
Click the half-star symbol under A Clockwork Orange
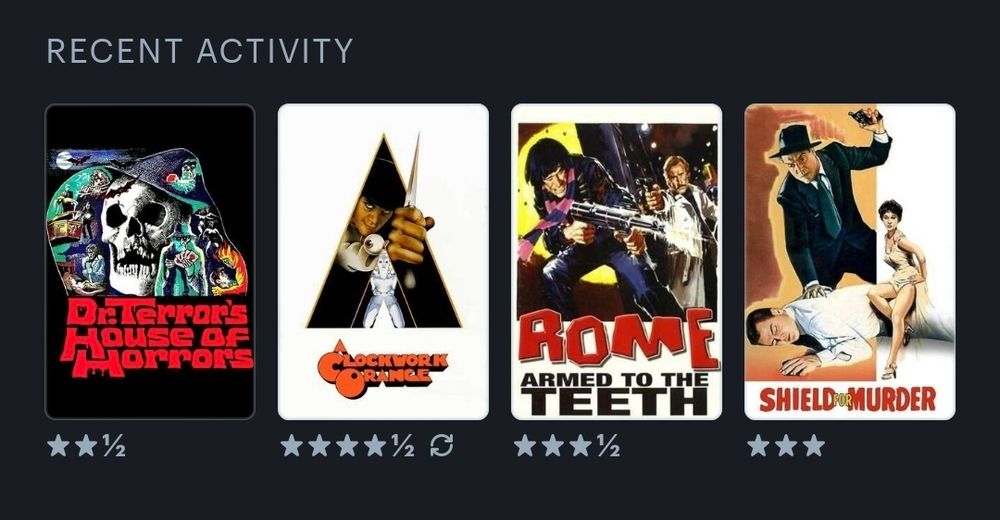click(x=403, y=445)
